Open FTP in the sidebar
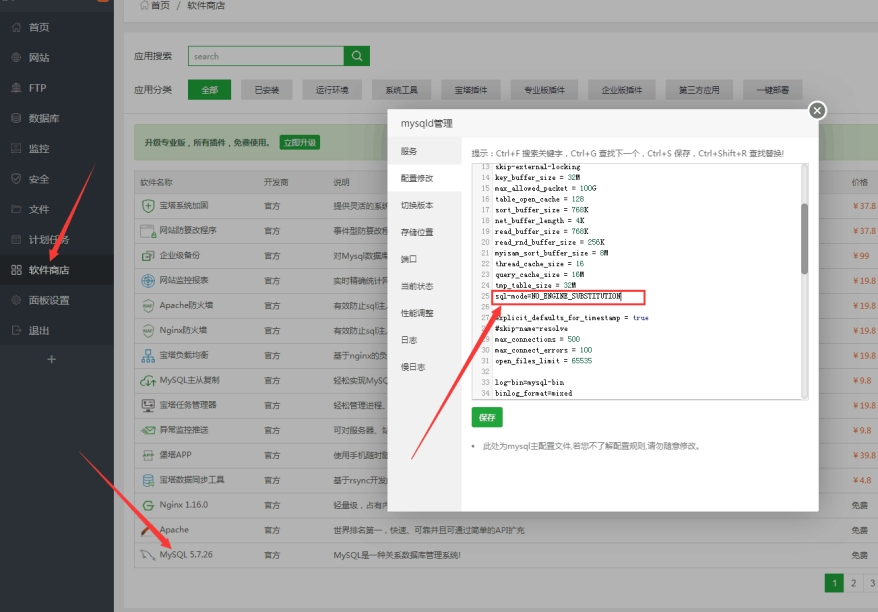878x612 pixels. click(x=37, y=88)
